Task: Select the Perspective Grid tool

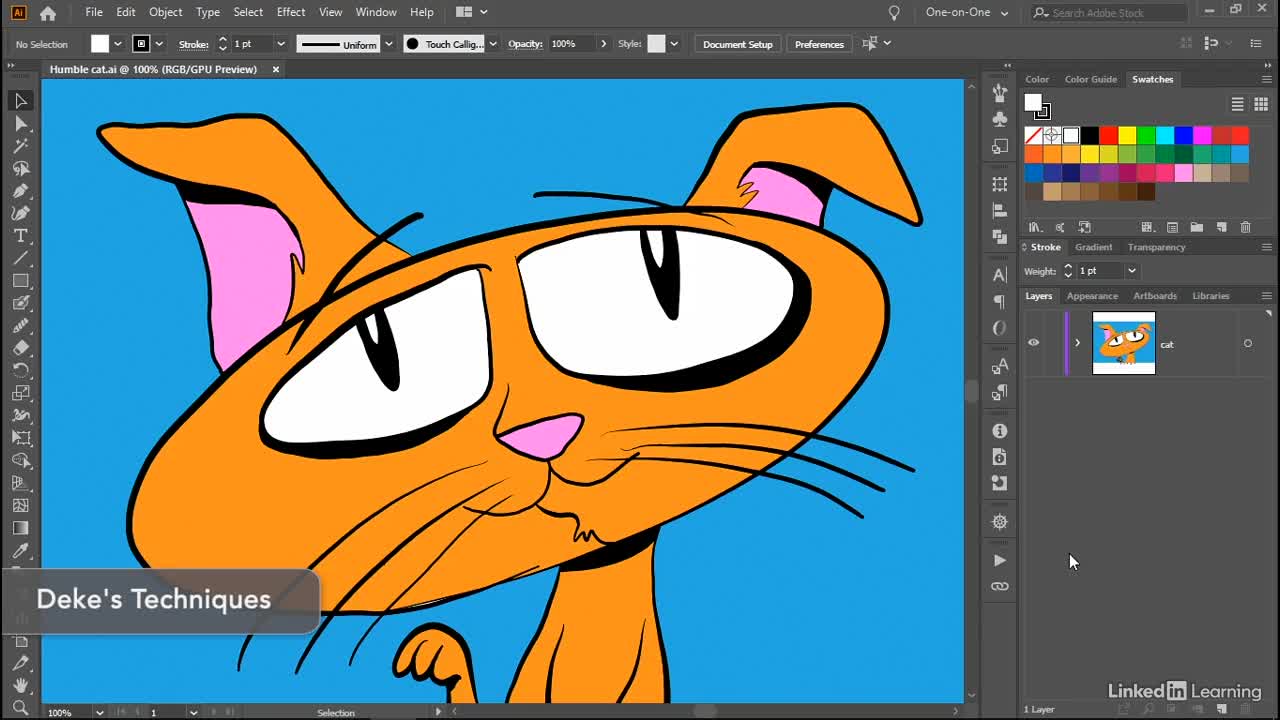Action: pyautogui.click(x=20, y=483)
